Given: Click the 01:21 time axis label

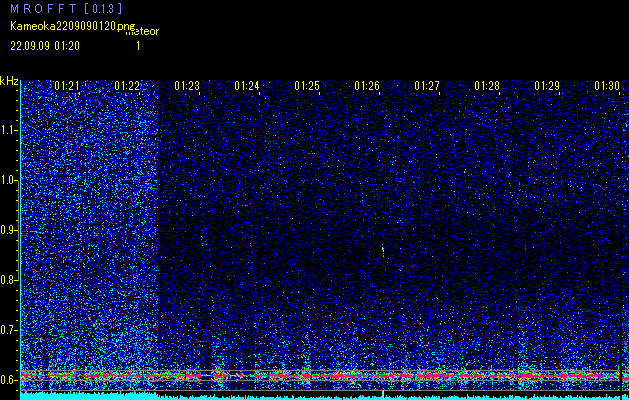Looking at the screenshot, I should (x=67, y=86).
